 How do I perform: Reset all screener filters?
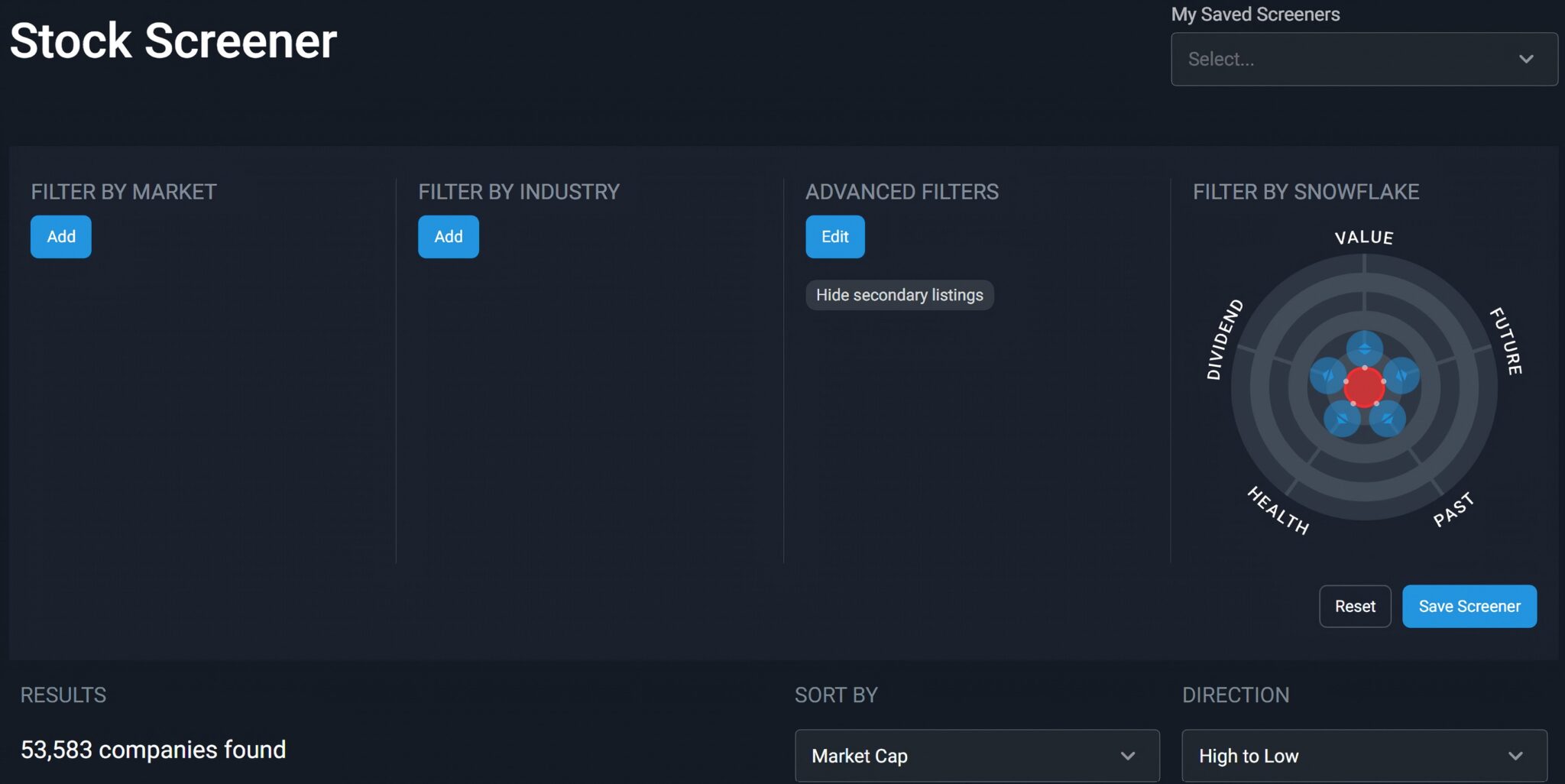[x=1354, y=606]
